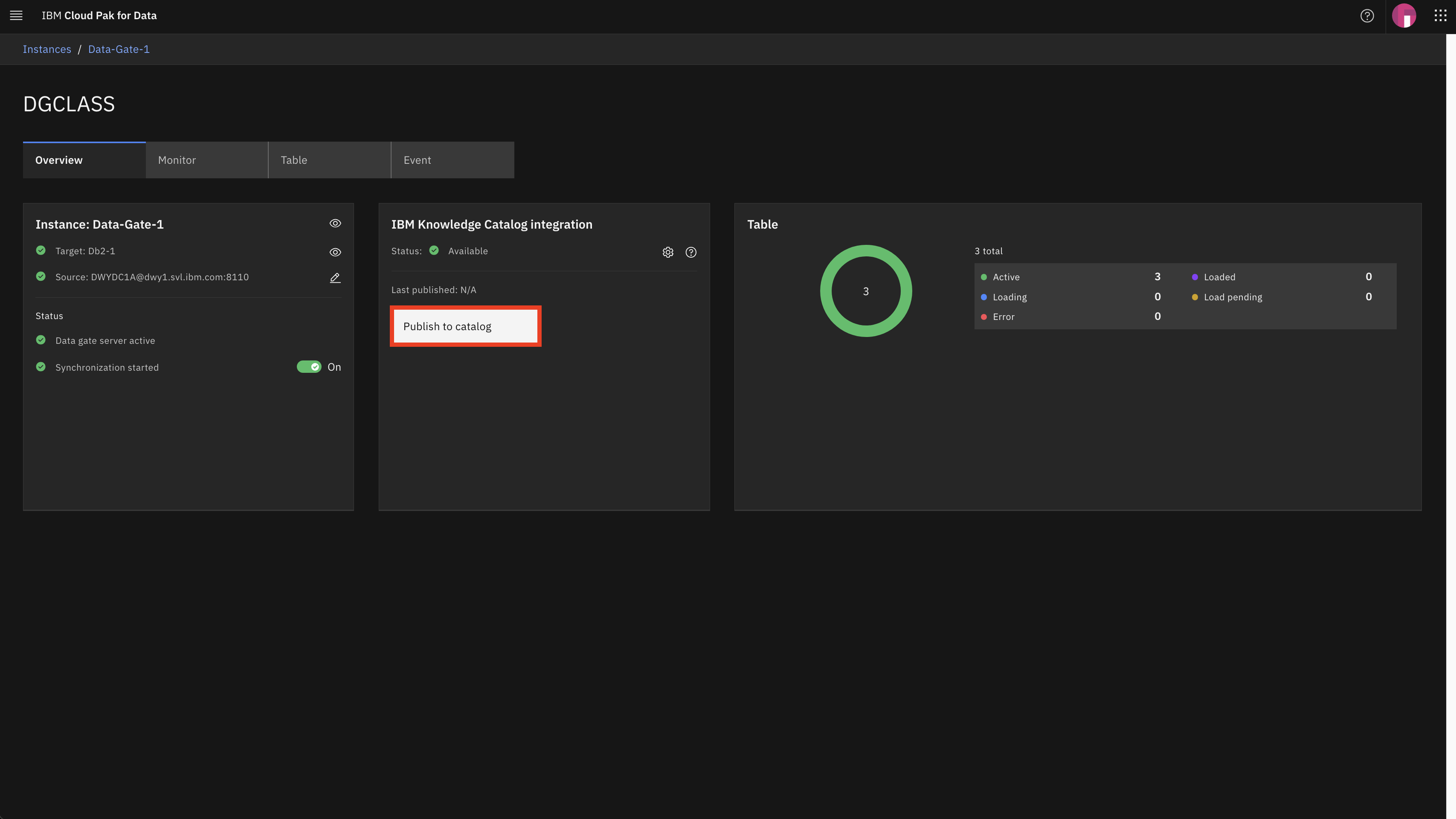Open Knowledge Catalog integration settings gear

click(667, 252)
